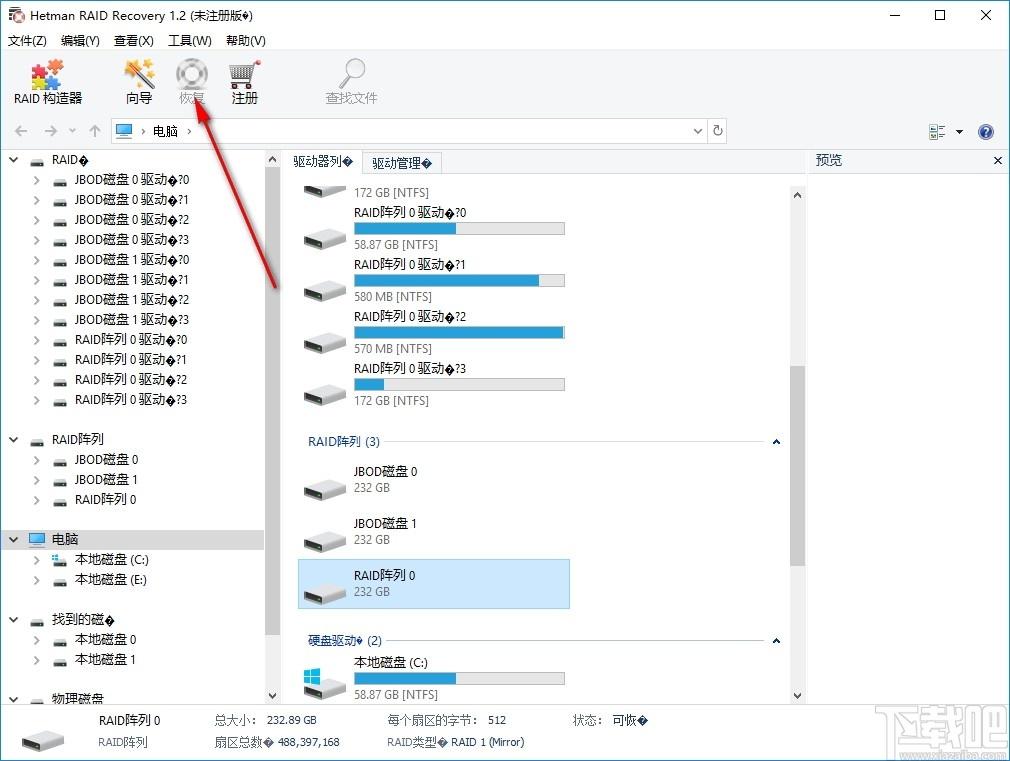Image resolution: width=1010 pixels, height=761 pixels.
Task: Collapse the RAID阵列 tree group
Action: coord(14,439)
